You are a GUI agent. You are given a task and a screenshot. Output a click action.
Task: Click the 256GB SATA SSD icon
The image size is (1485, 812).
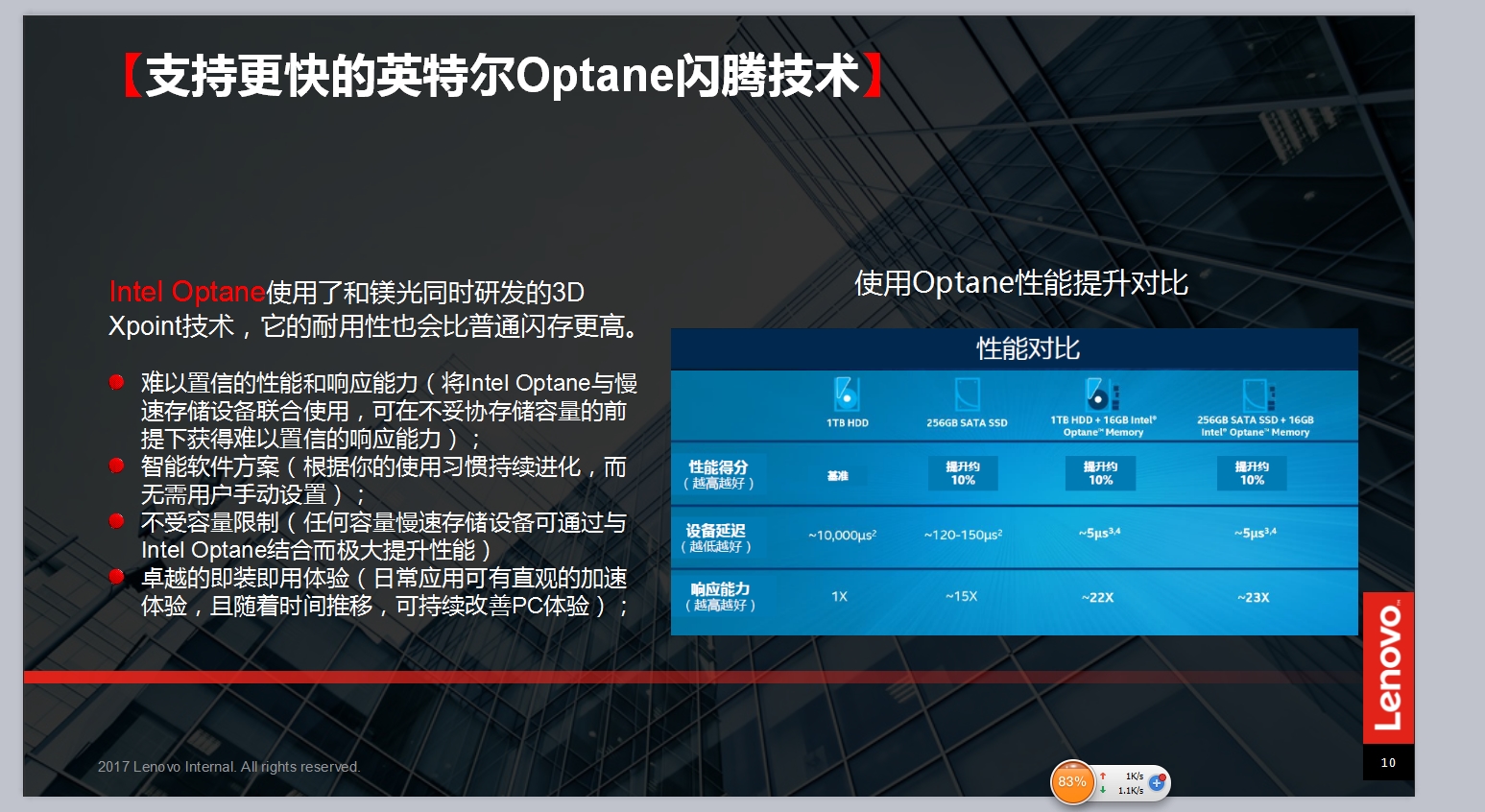tap(968, 394)
